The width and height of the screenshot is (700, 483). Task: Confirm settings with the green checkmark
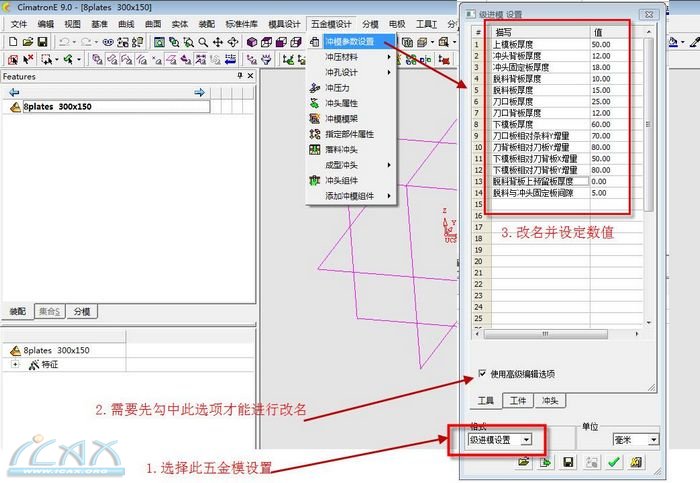point(614,462)
